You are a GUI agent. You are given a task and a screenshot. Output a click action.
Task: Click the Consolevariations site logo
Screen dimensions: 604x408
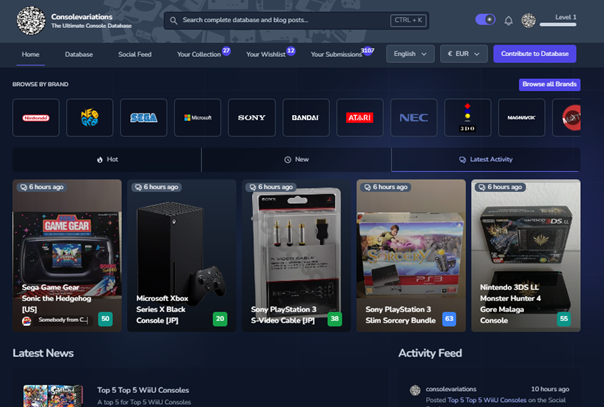coord(31,21)
